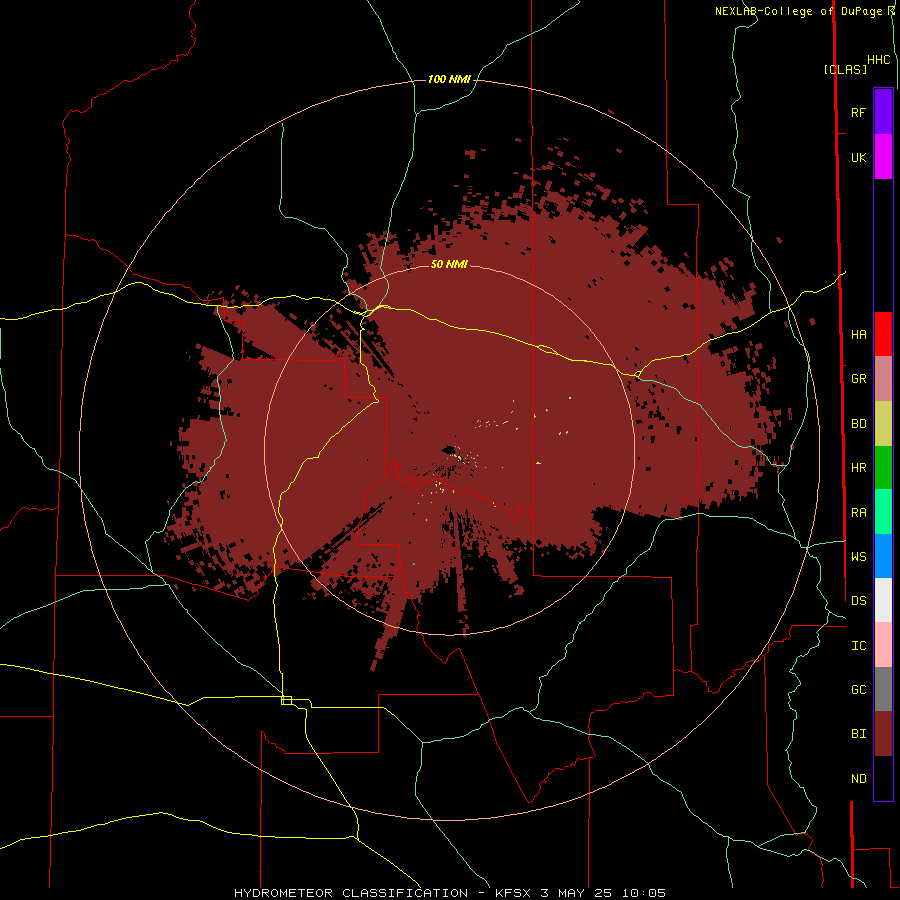900x900 pixels.
Task: Click the RF purple legend swatch
Action: click(883, 112)
